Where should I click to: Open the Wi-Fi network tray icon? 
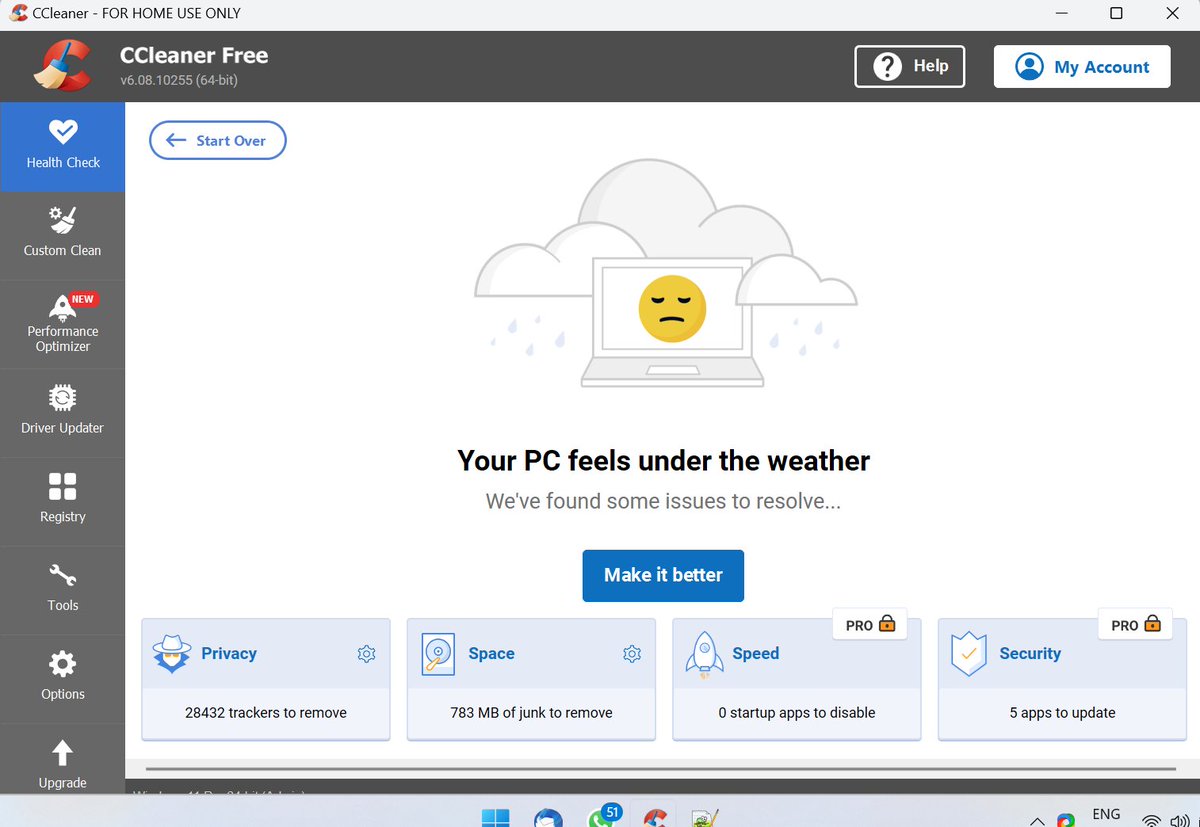point(1152,820)
